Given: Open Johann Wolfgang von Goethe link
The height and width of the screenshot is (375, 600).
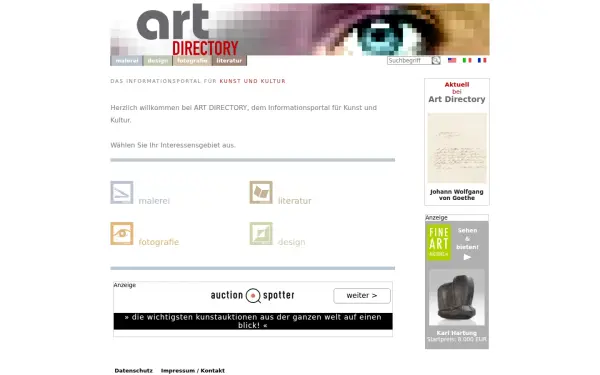Looking at the screenshot, I should 457,195.
